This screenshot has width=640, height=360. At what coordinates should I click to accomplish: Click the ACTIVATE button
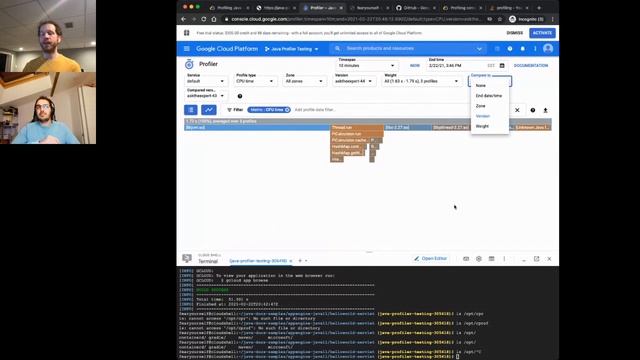542,33
